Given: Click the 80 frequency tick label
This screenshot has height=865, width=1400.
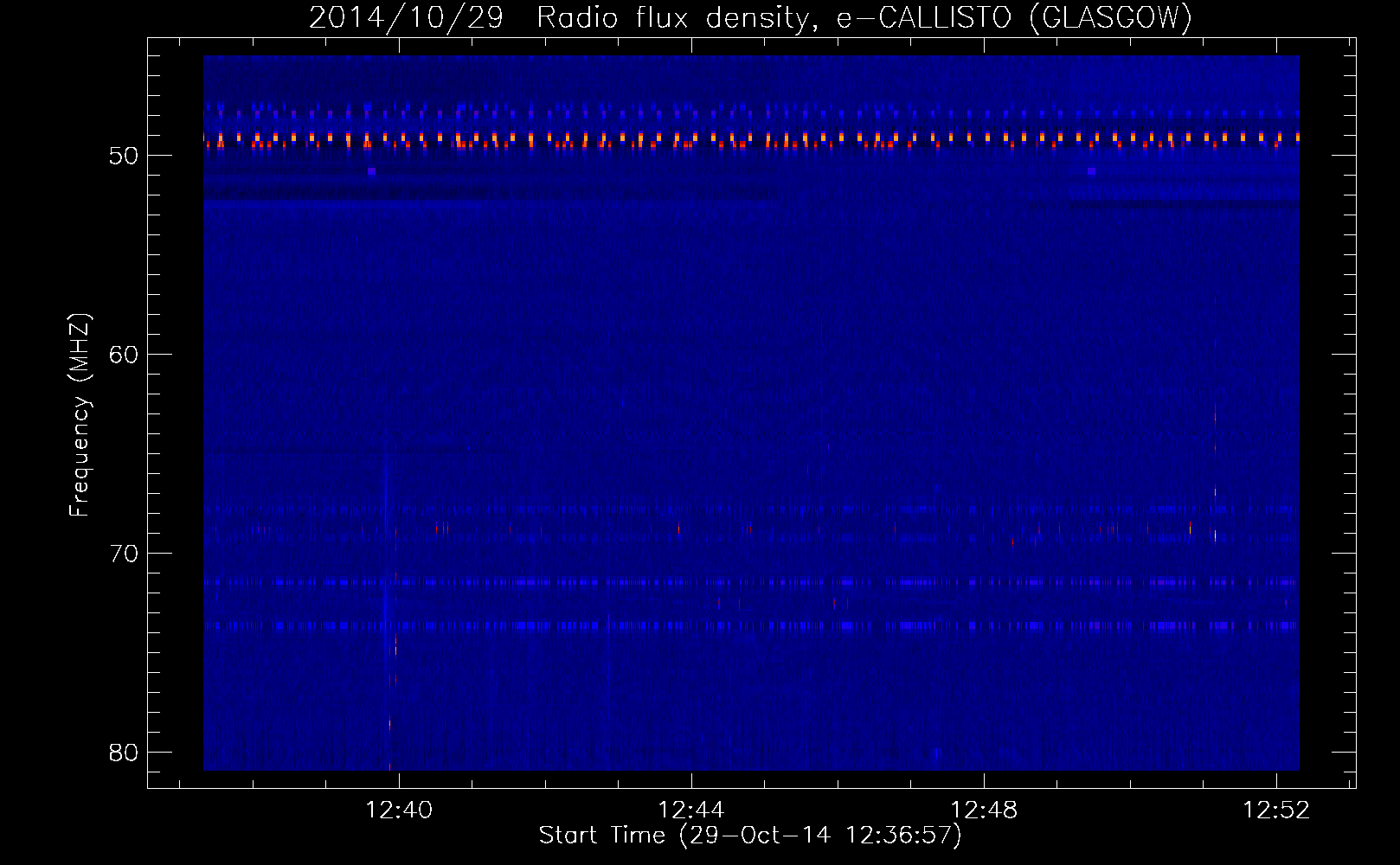Looking at the screenshot, I should click(124, 753).
